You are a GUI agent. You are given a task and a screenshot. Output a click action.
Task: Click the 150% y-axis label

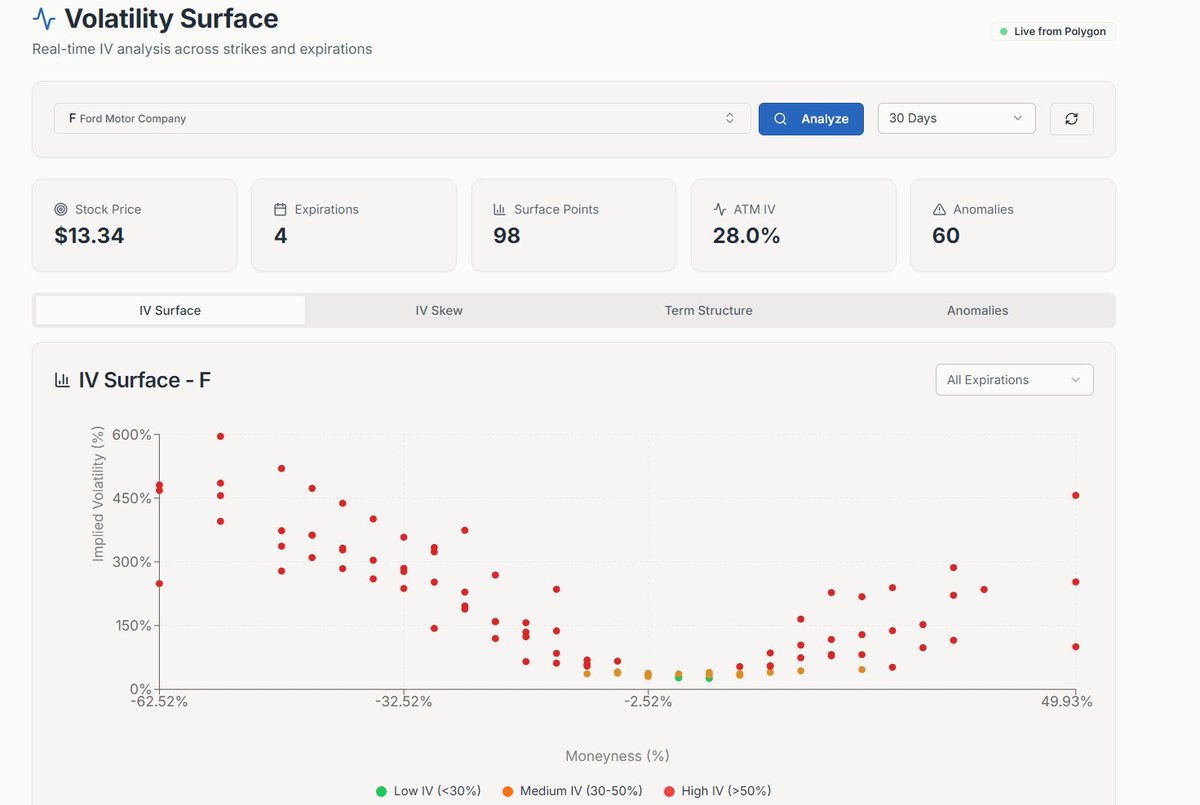[x=131, y=625]
